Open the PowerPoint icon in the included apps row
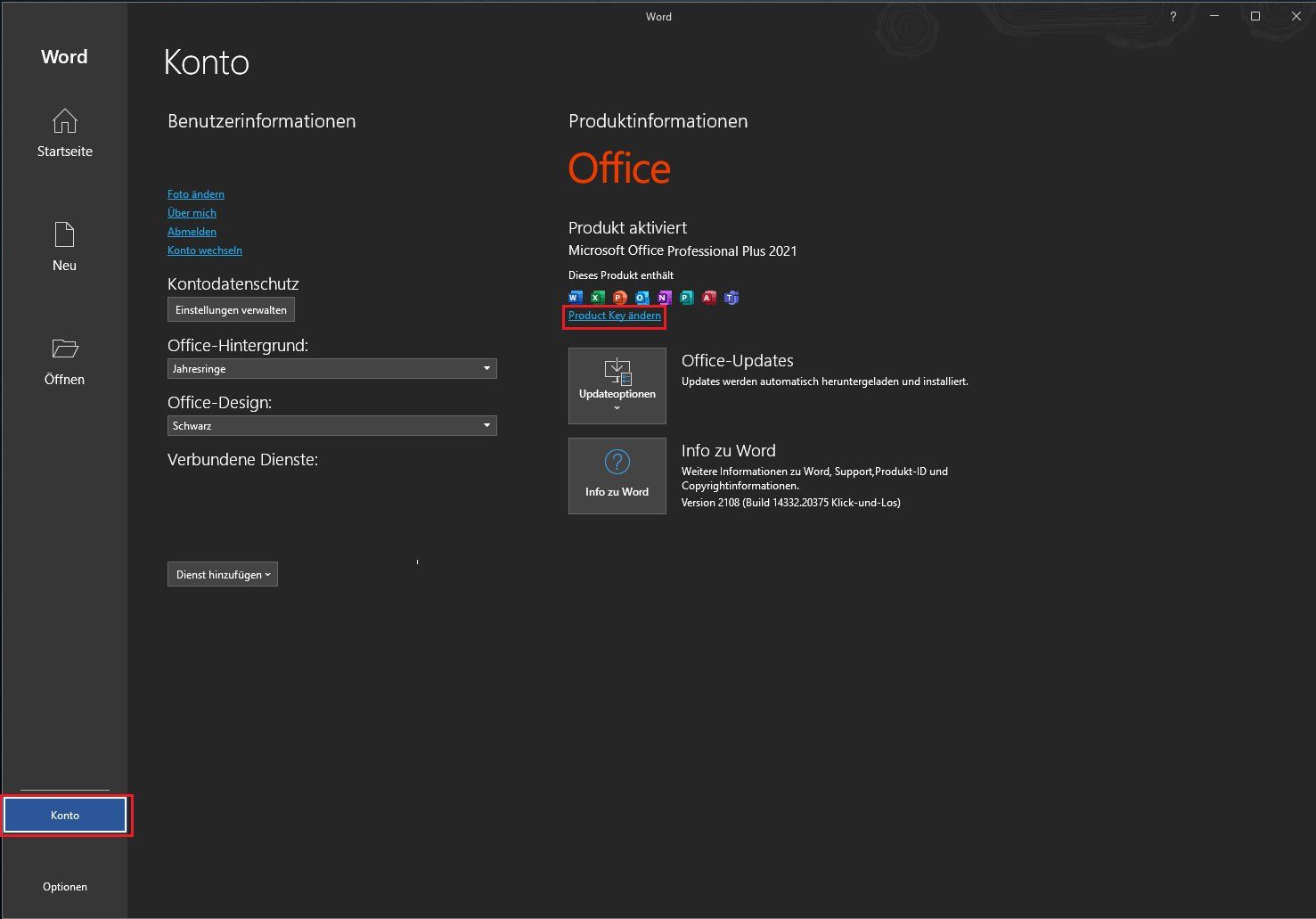 point(619,297)
